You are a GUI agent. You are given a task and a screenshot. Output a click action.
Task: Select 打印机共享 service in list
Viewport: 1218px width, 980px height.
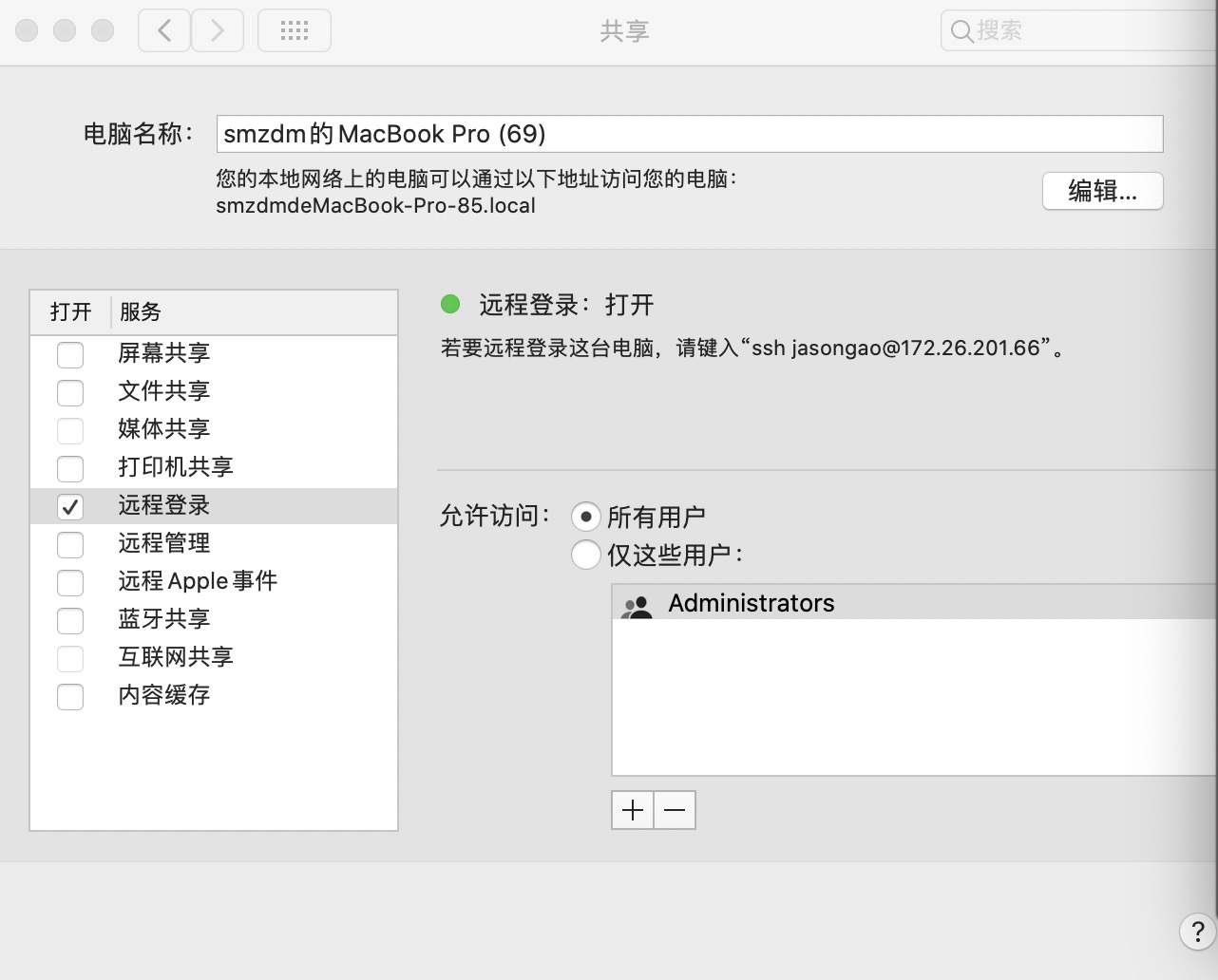pos(176,467)
